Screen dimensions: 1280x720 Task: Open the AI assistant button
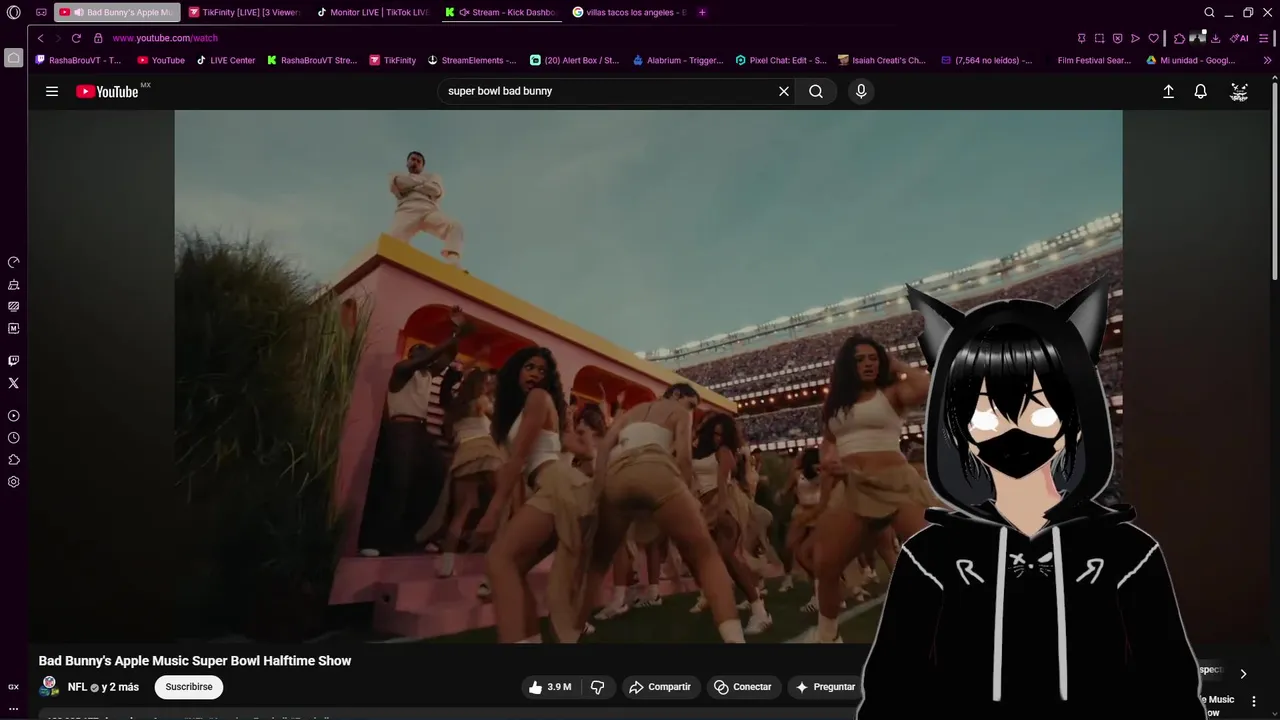[1240, 38]
